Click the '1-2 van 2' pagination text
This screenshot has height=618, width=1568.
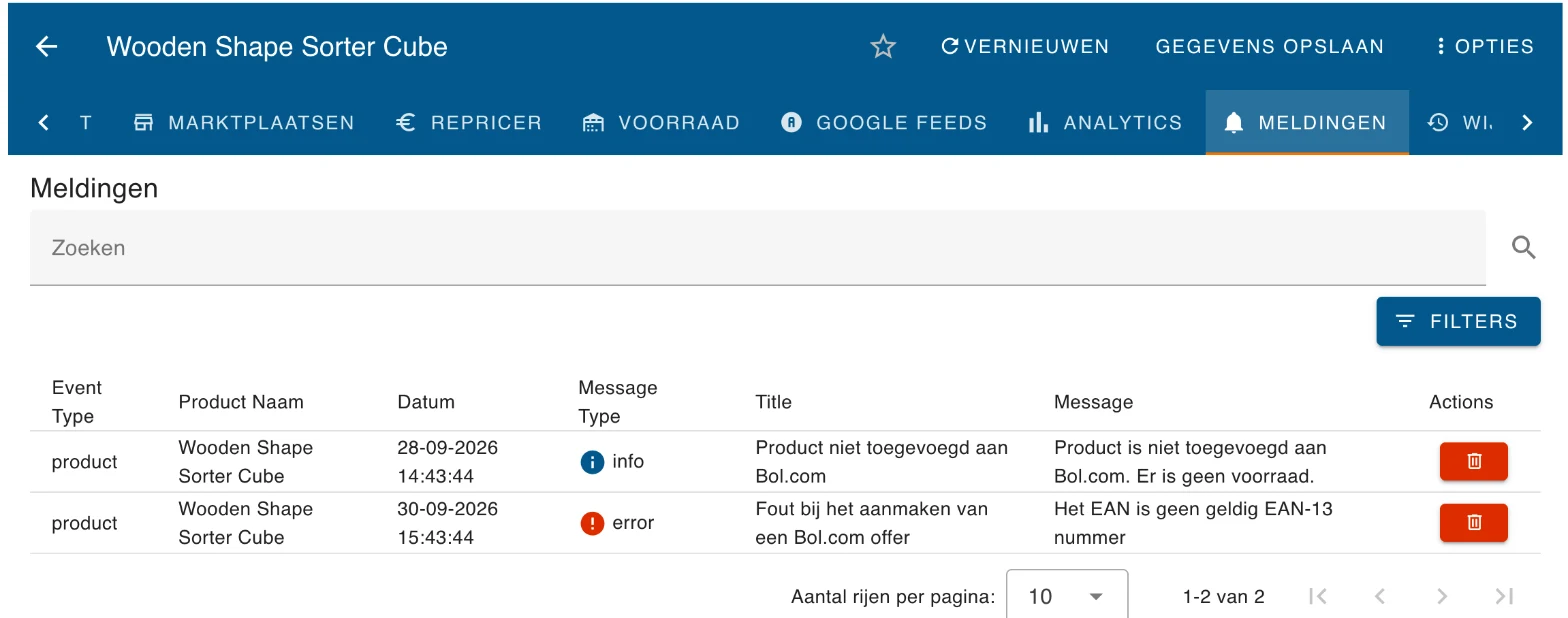pyautogui.click(x=1223, y=597)
